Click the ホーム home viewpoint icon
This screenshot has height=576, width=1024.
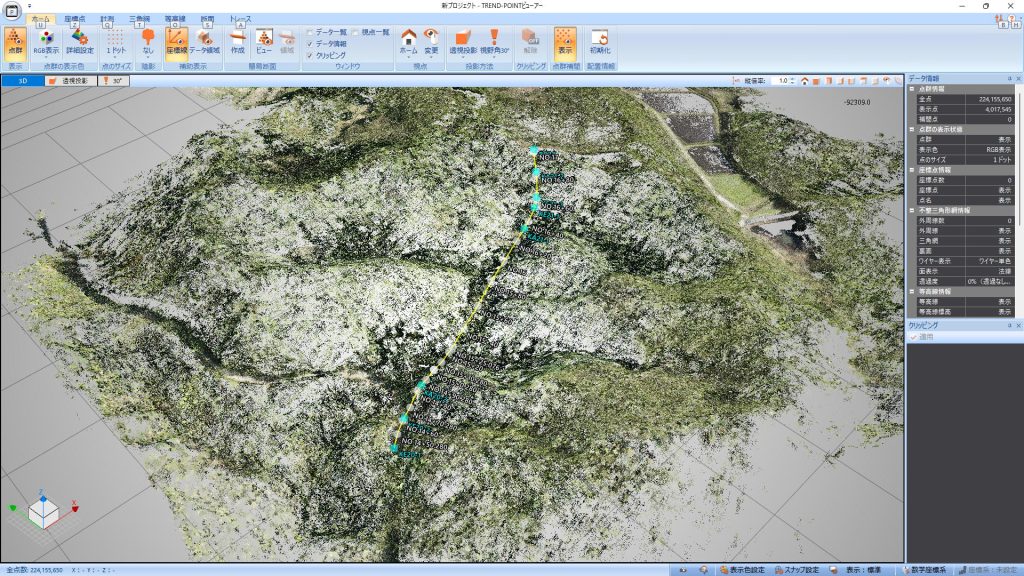[x=408, y=41]
